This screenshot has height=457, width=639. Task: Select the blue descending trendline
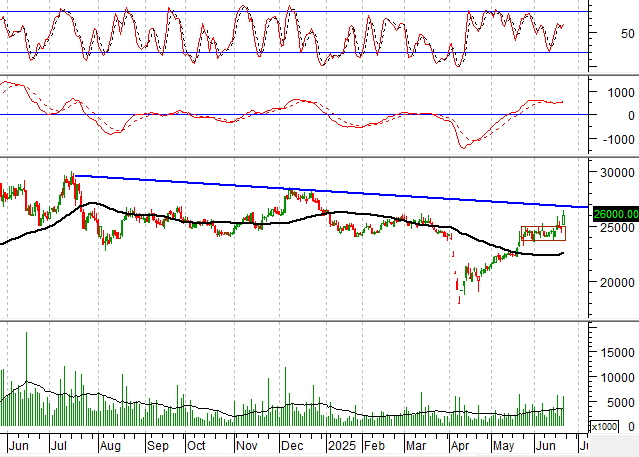(x=300, y=190)
